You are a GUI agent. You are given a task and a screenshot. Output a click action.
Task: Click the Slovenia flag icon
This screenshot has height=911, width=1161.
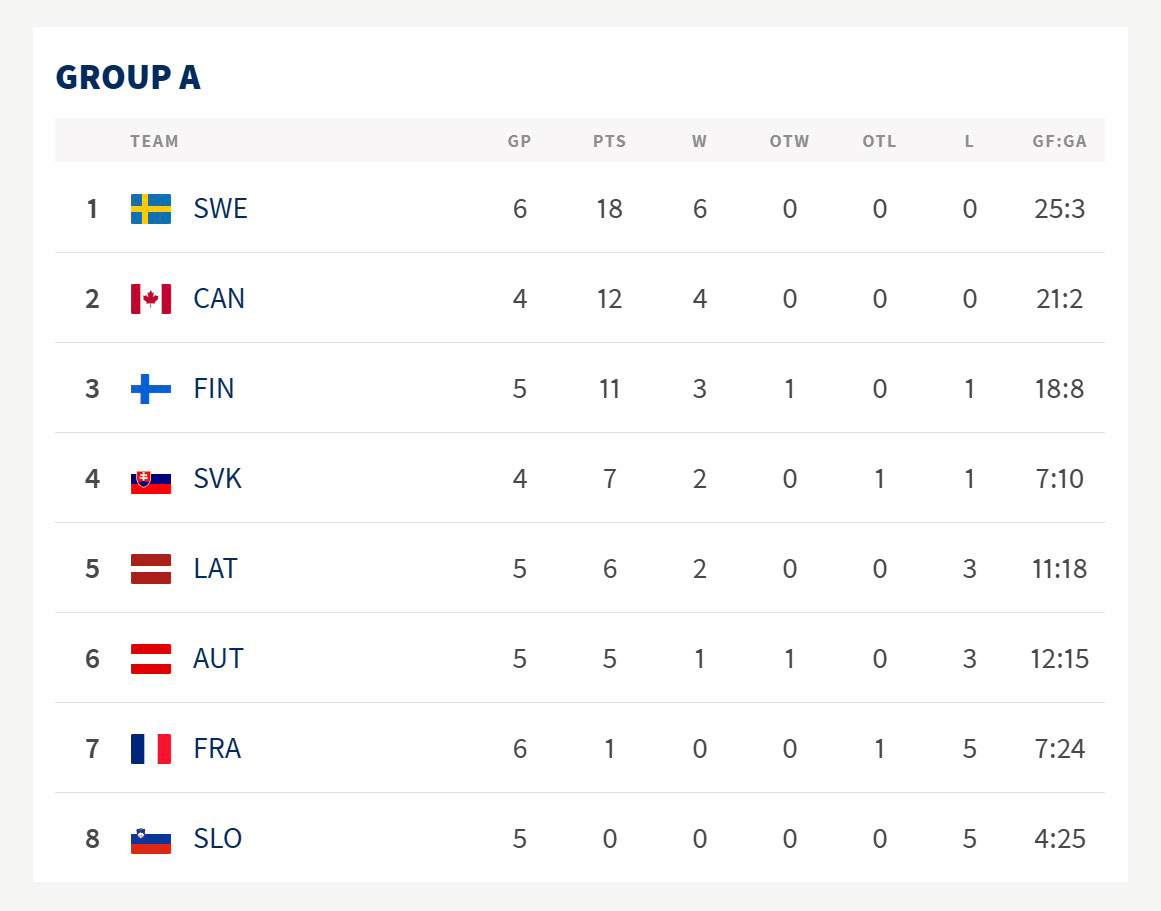pyautogui.click(x=151, y=840)
